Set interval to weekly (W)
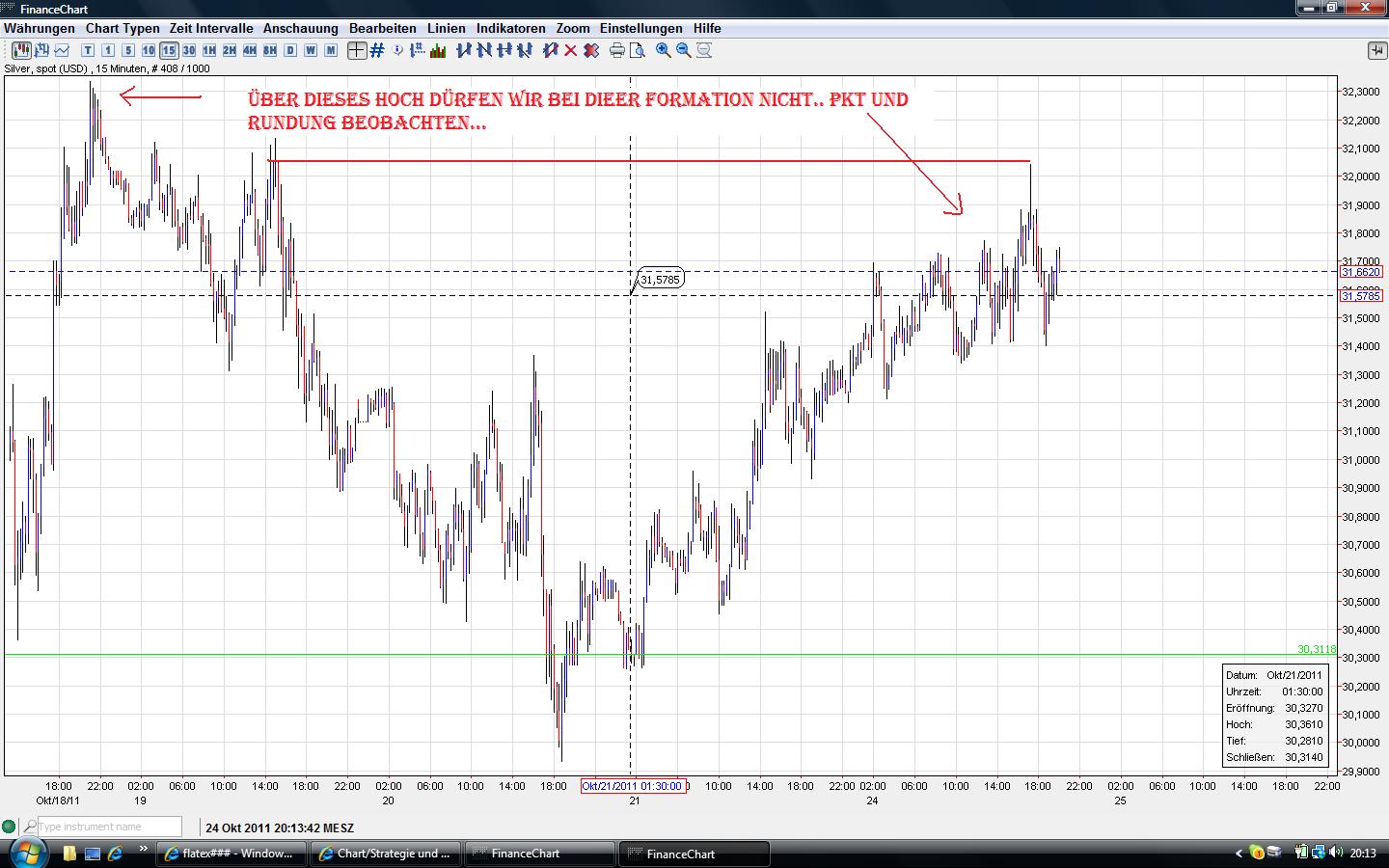This screenshot has height=868, width=1389. [x=311, y=50]
